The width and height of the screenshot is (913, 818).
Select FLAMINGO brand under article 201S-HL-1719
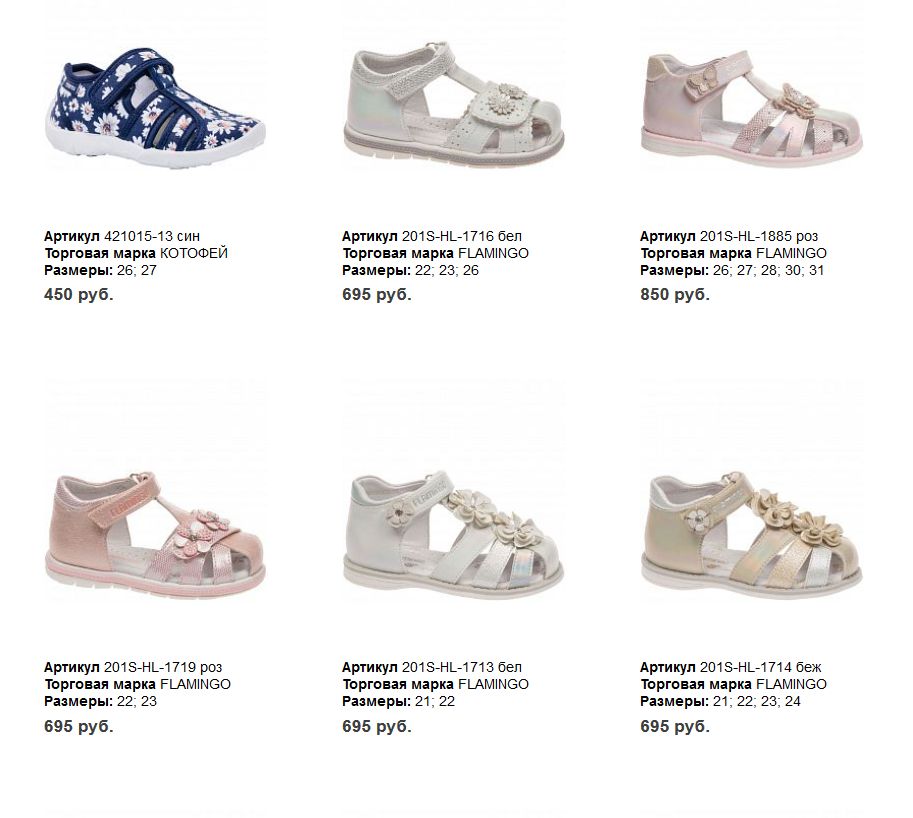click(195, 684)
